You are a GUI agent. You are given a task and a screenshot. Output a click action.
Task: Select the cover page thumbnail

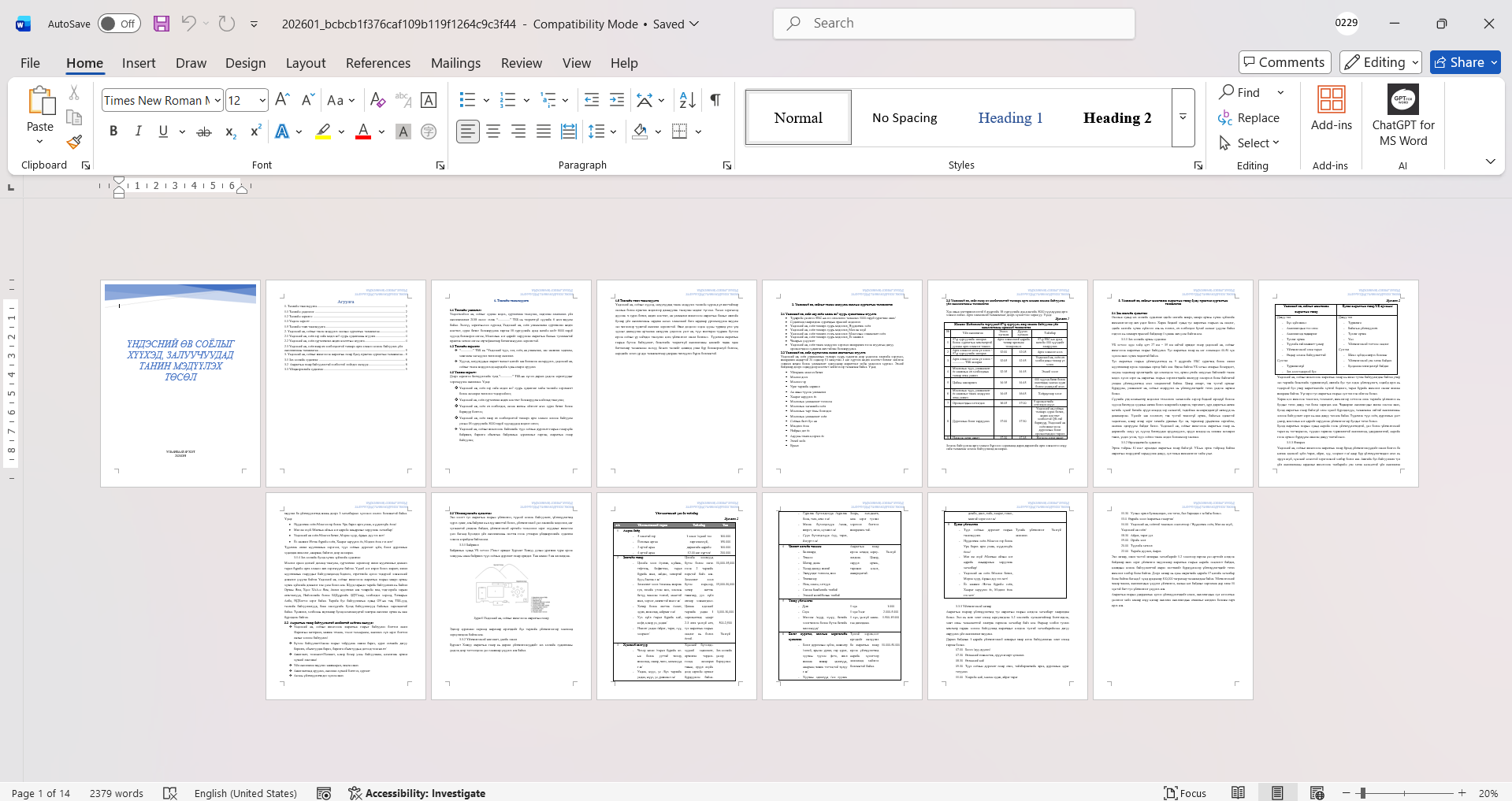[x=180, y=384]
